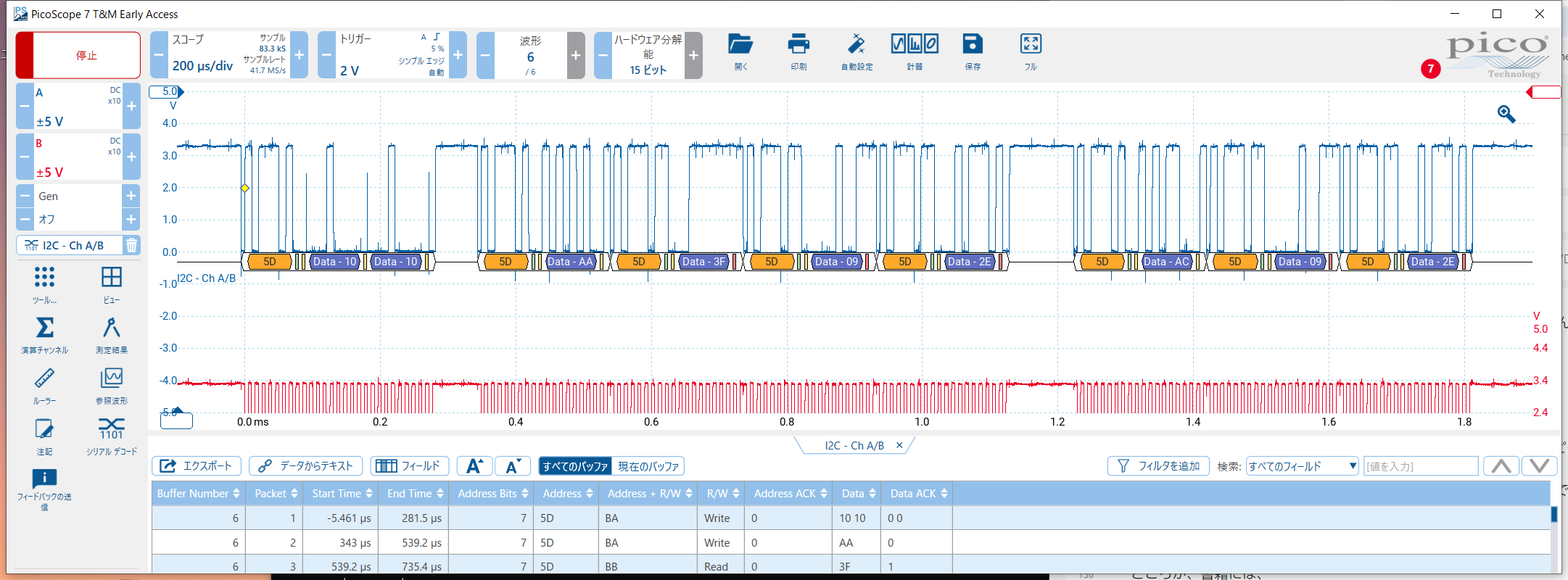Open the Reference waveforms icon
The height and width of the screenshot is (580, 1568).
pos(111,378)
